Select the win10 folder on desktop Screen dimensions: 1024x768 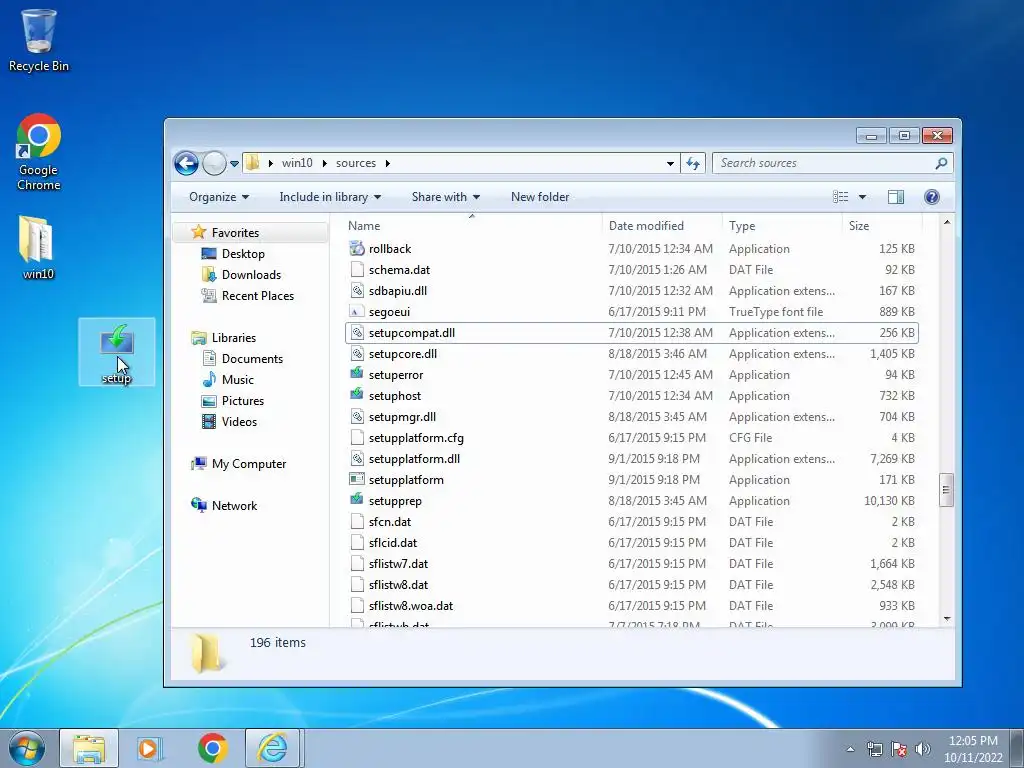[38, 247]
